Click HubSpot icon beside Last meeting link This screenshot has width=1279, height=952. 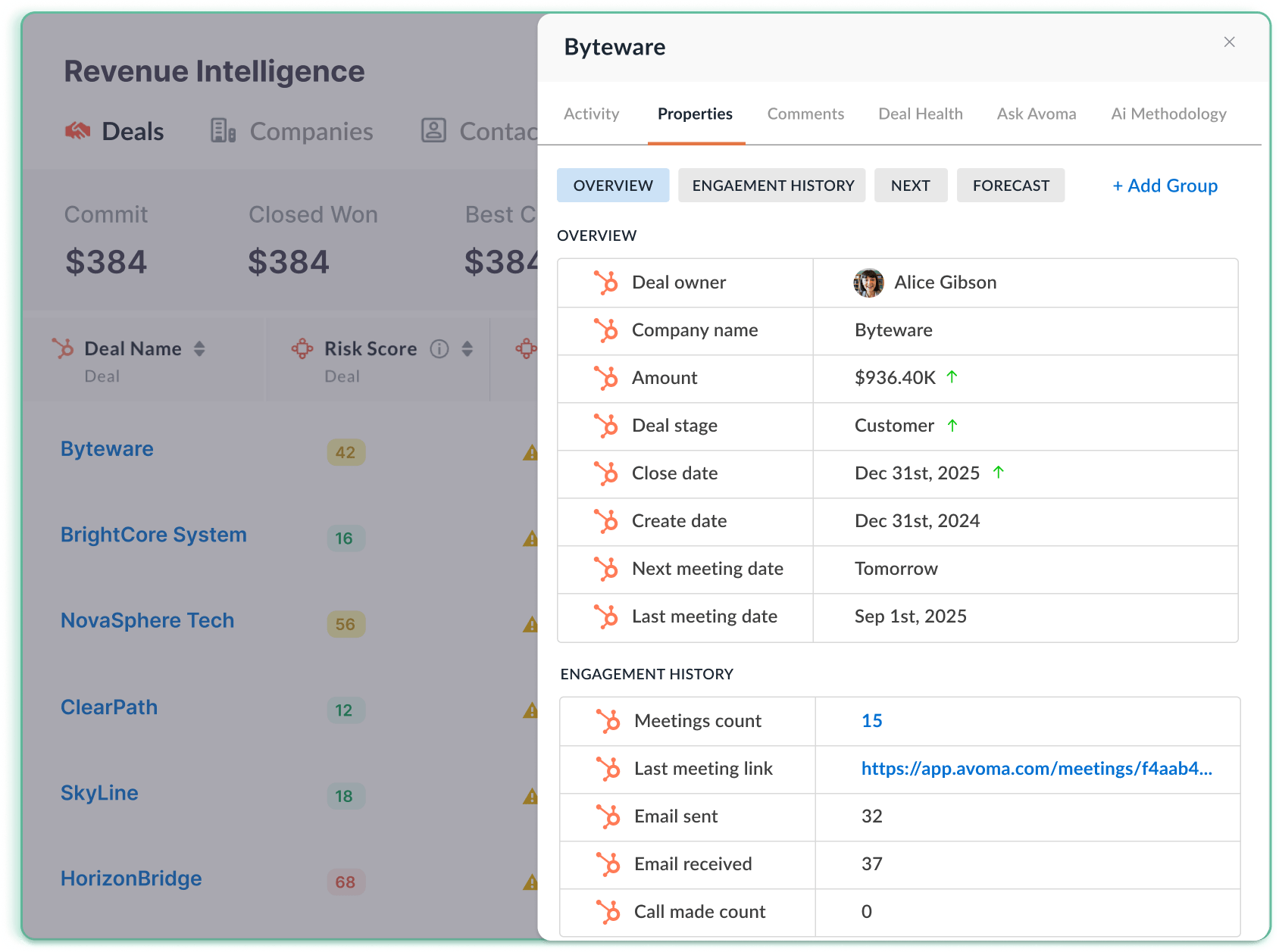coord(608,769)
